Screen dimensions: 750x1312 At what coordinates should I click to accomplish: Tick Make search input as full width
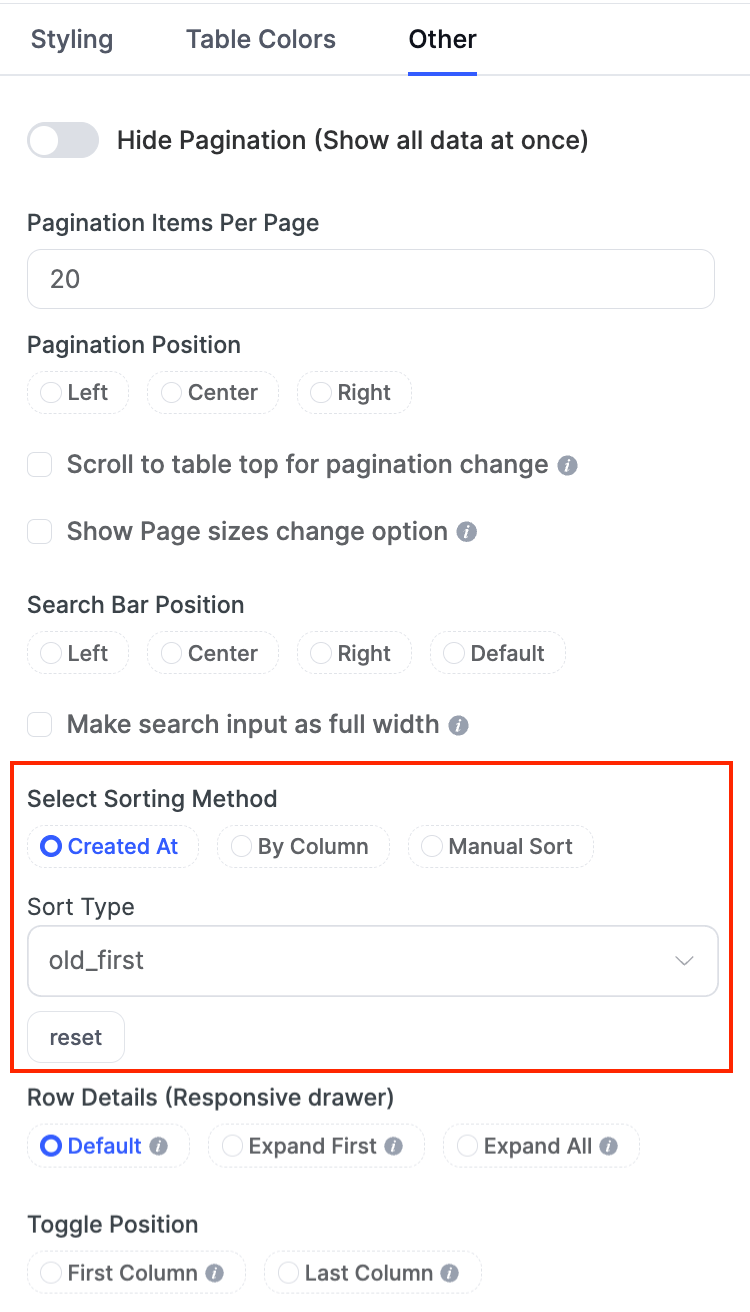(x=40, y=724)
